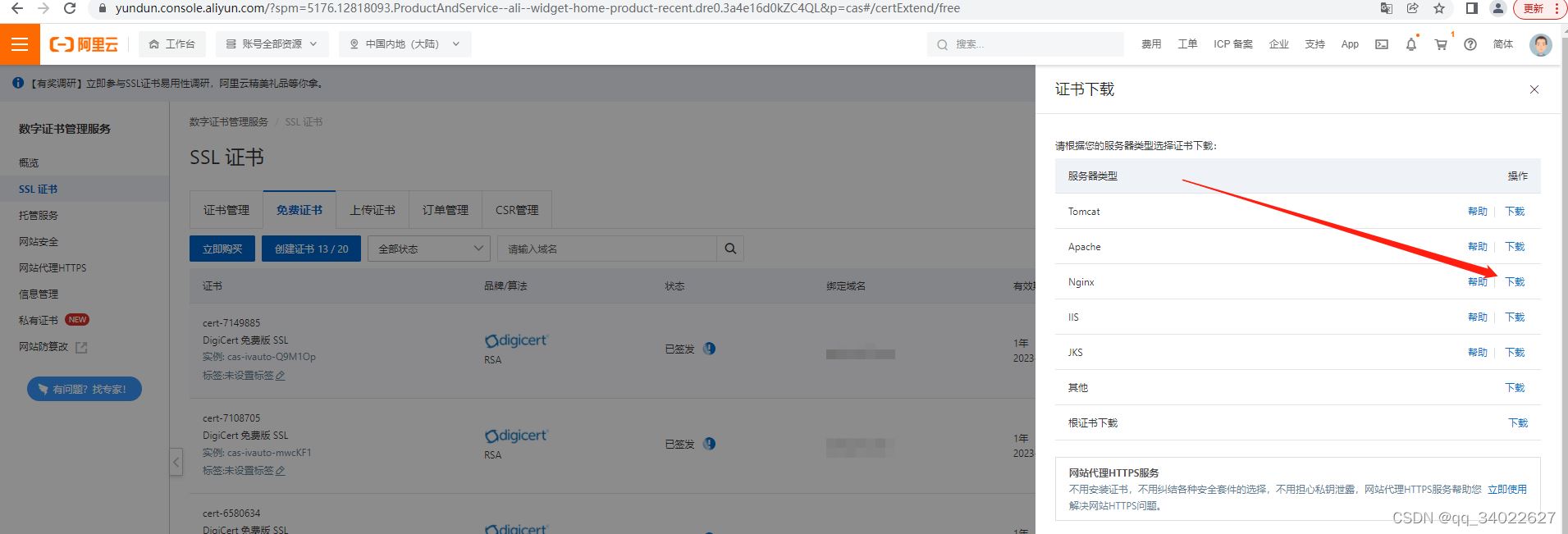Click the help question mark icon

pos(1470,44)
